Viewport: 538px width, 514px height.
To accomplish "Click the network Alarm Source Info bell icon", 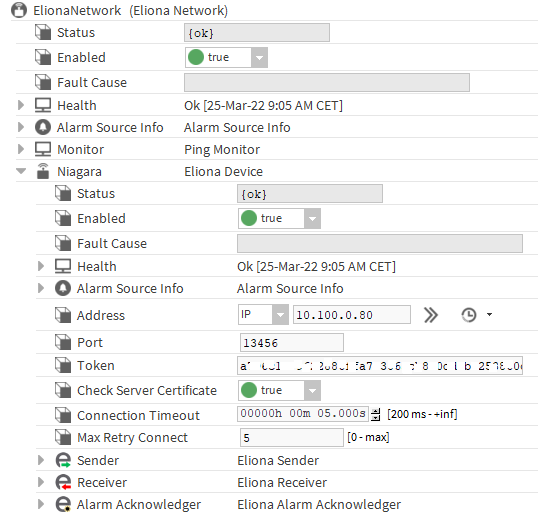I will click(x=43, y=127).
